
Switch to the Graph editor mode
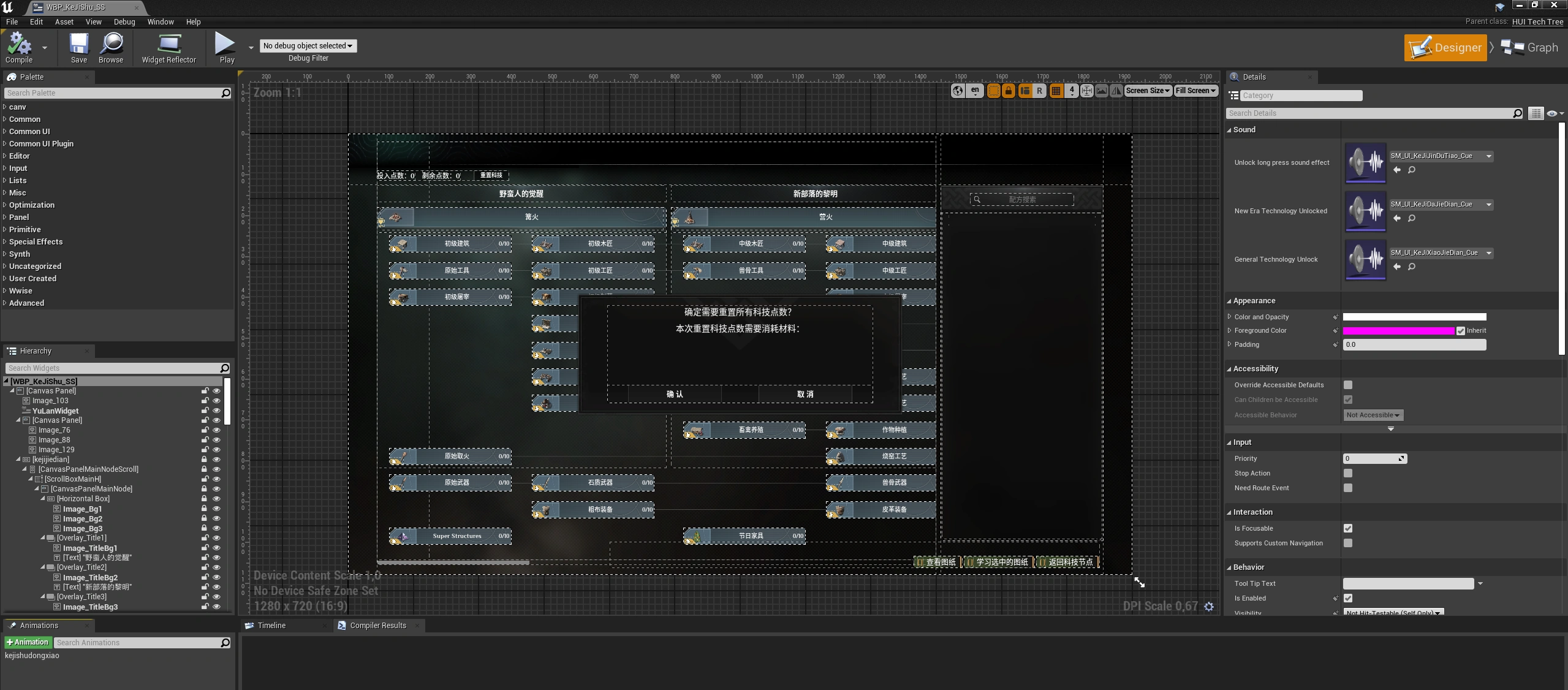[x=1530, y=48]
